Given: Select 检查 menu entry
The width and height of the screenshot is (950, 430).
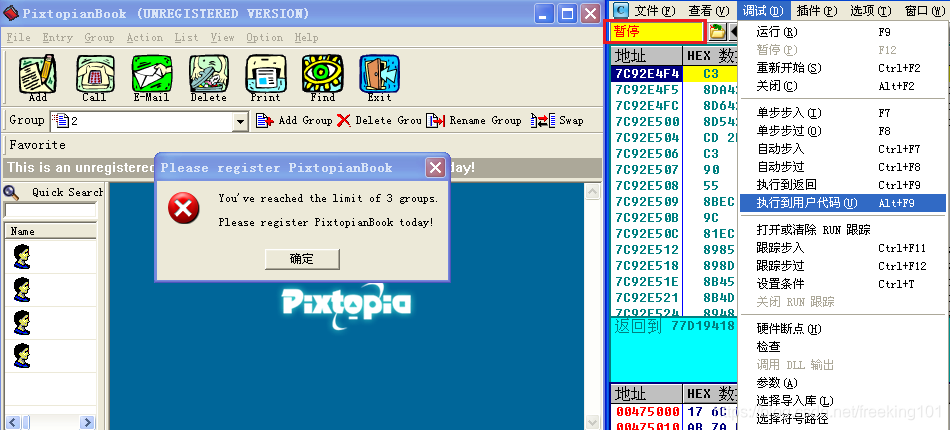Looking at the screenshot, I should click(843, 347).
